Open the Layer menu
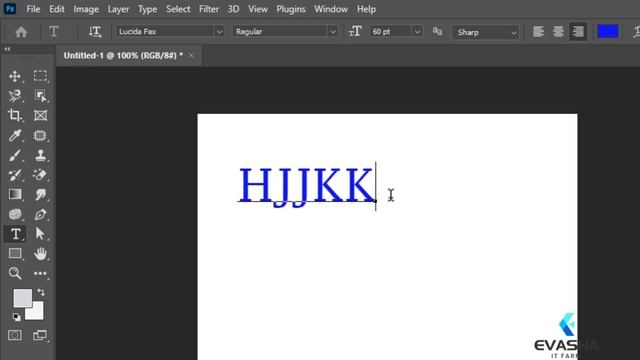The height and width of the screenshot is (360, 640). coord(118,9)
